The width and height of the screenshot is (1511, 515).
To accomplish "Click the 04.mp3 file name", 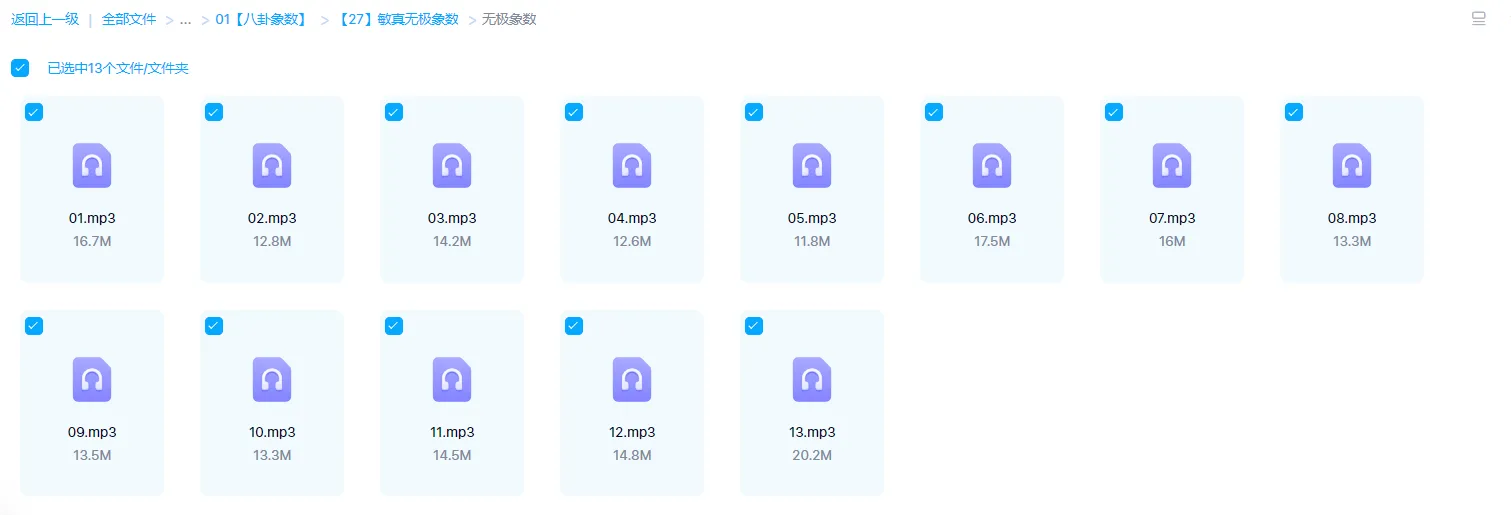I will point(632,218).
